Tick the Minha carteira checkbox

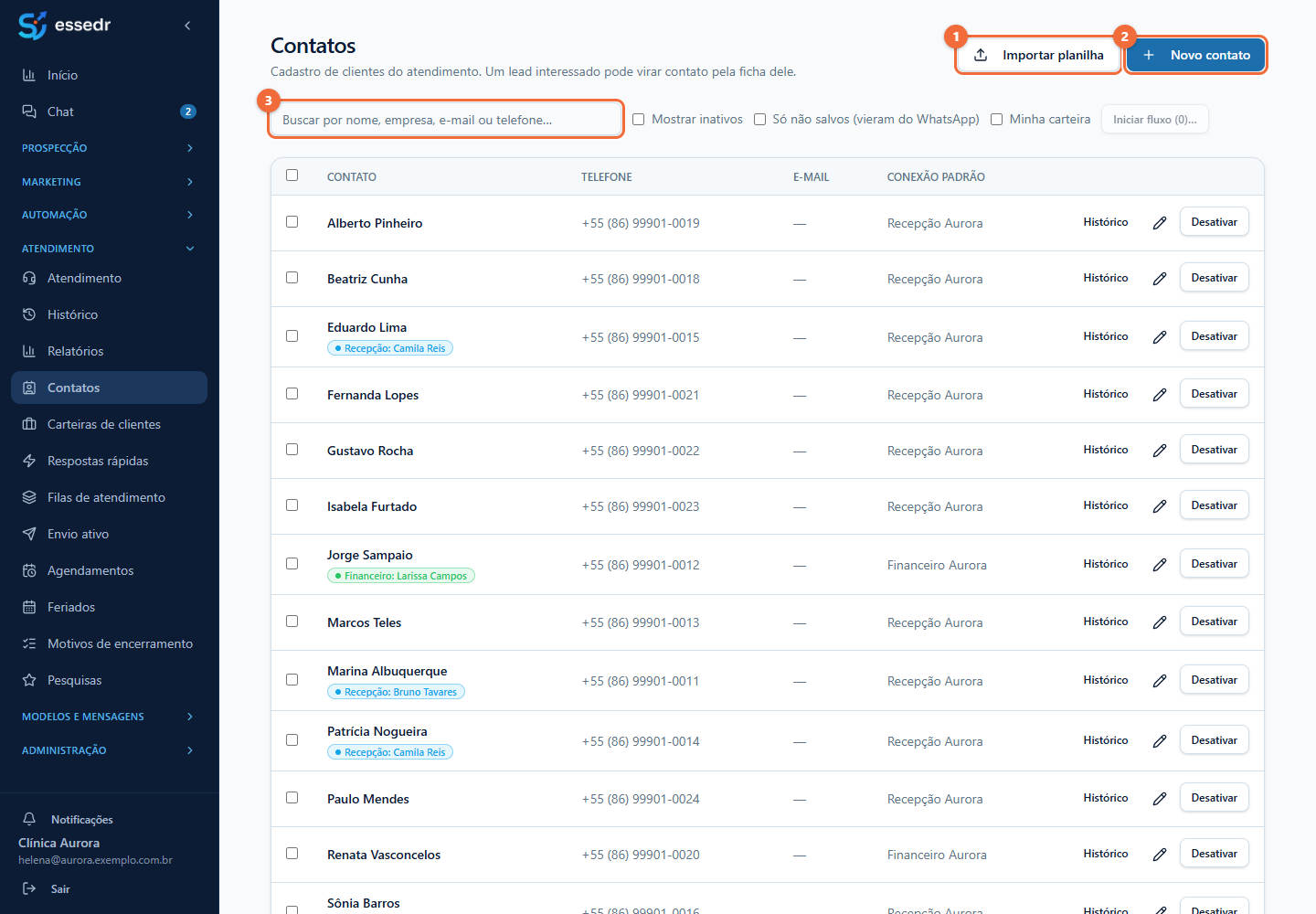point(997,119)
